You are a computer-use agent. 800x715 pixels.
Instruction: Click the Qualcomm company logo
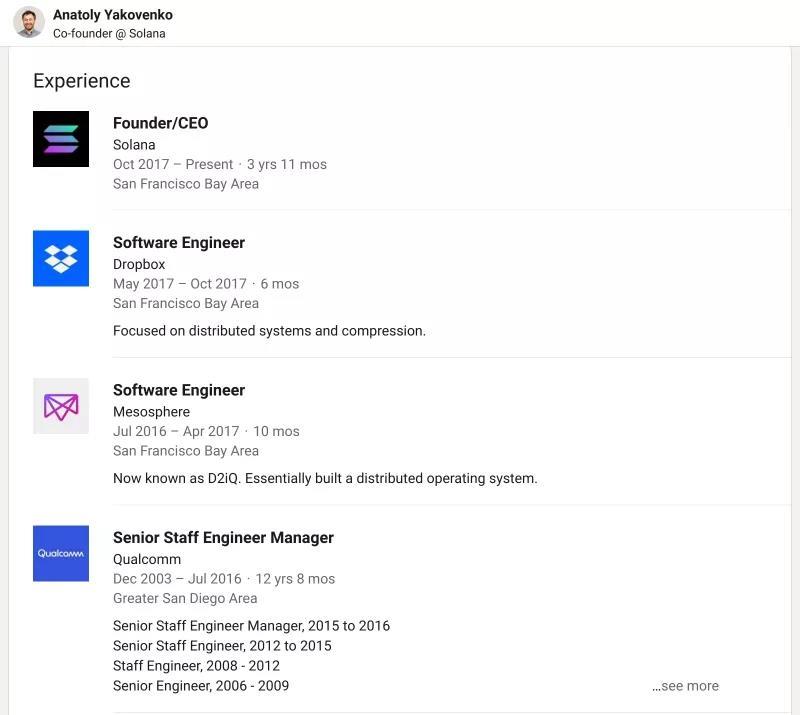pos(61,553)
